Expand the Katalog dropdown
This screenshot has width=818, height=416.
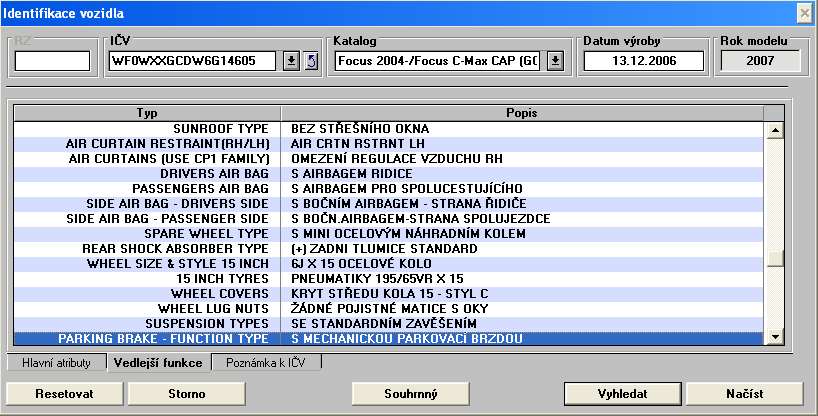pos(555,61)
